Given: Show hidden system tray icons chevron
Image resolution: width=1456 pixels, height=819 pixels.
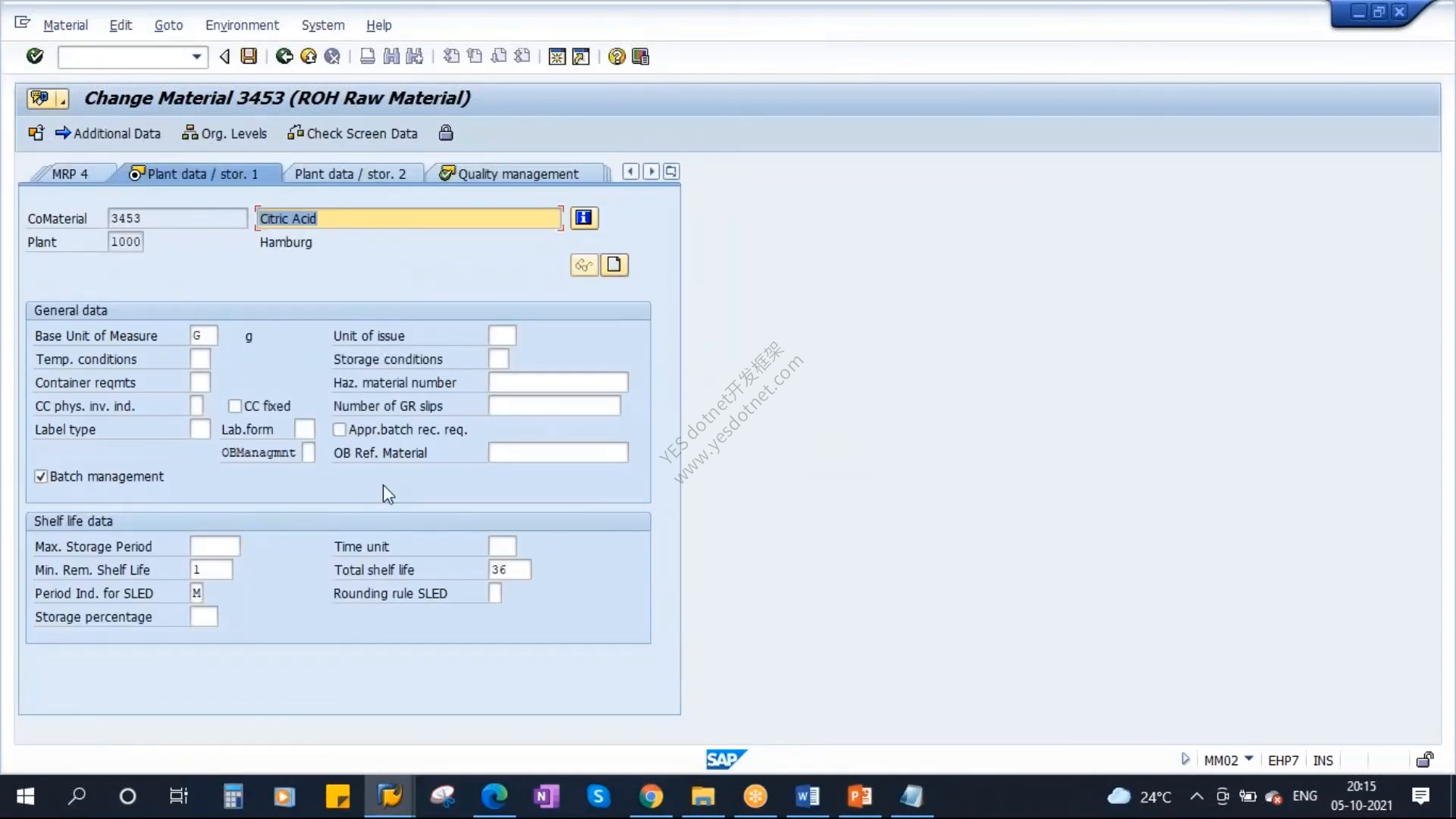Looking at the screenshot, I should pos(1197,796).
